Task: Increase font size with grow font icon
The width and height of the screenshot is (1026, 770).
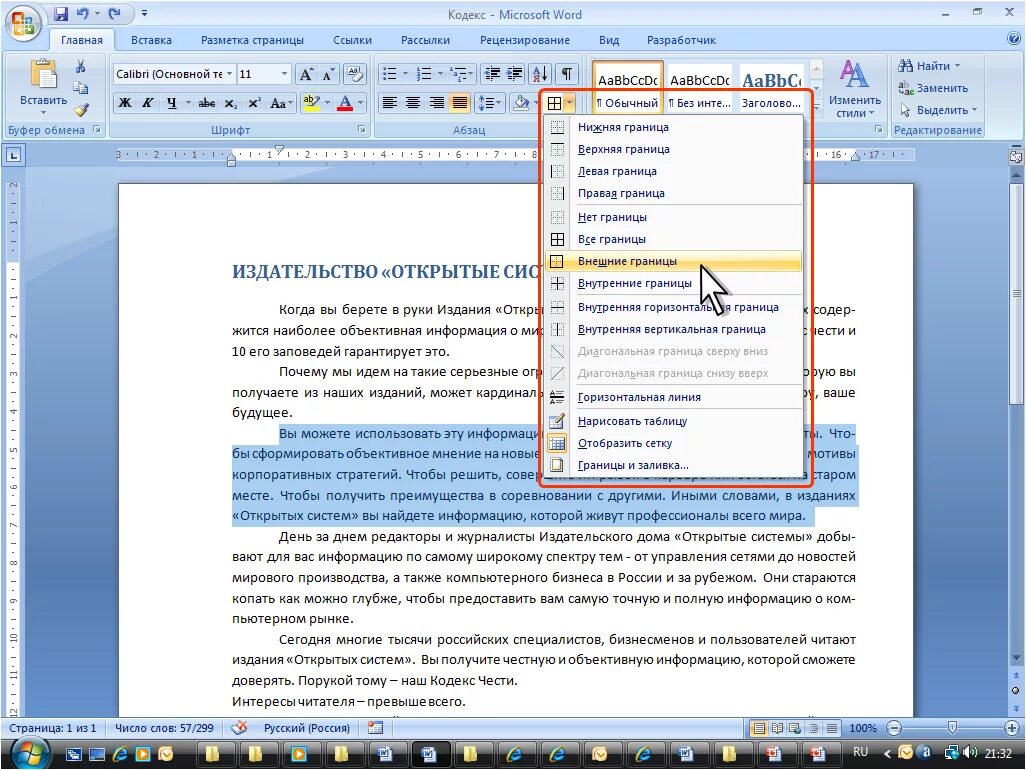Action: point(306,74)
